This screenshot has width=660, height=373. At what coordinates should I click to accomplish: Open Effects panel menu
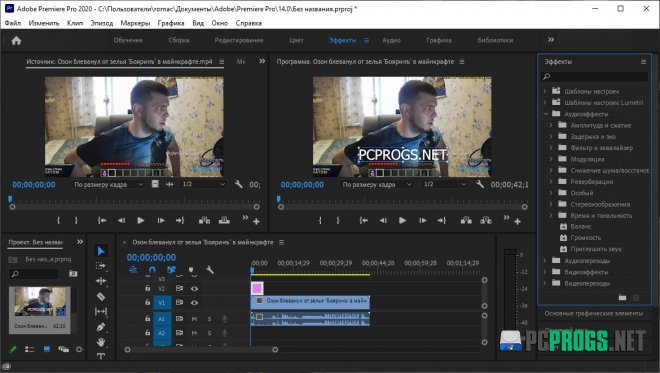click(x=643, y=62)
